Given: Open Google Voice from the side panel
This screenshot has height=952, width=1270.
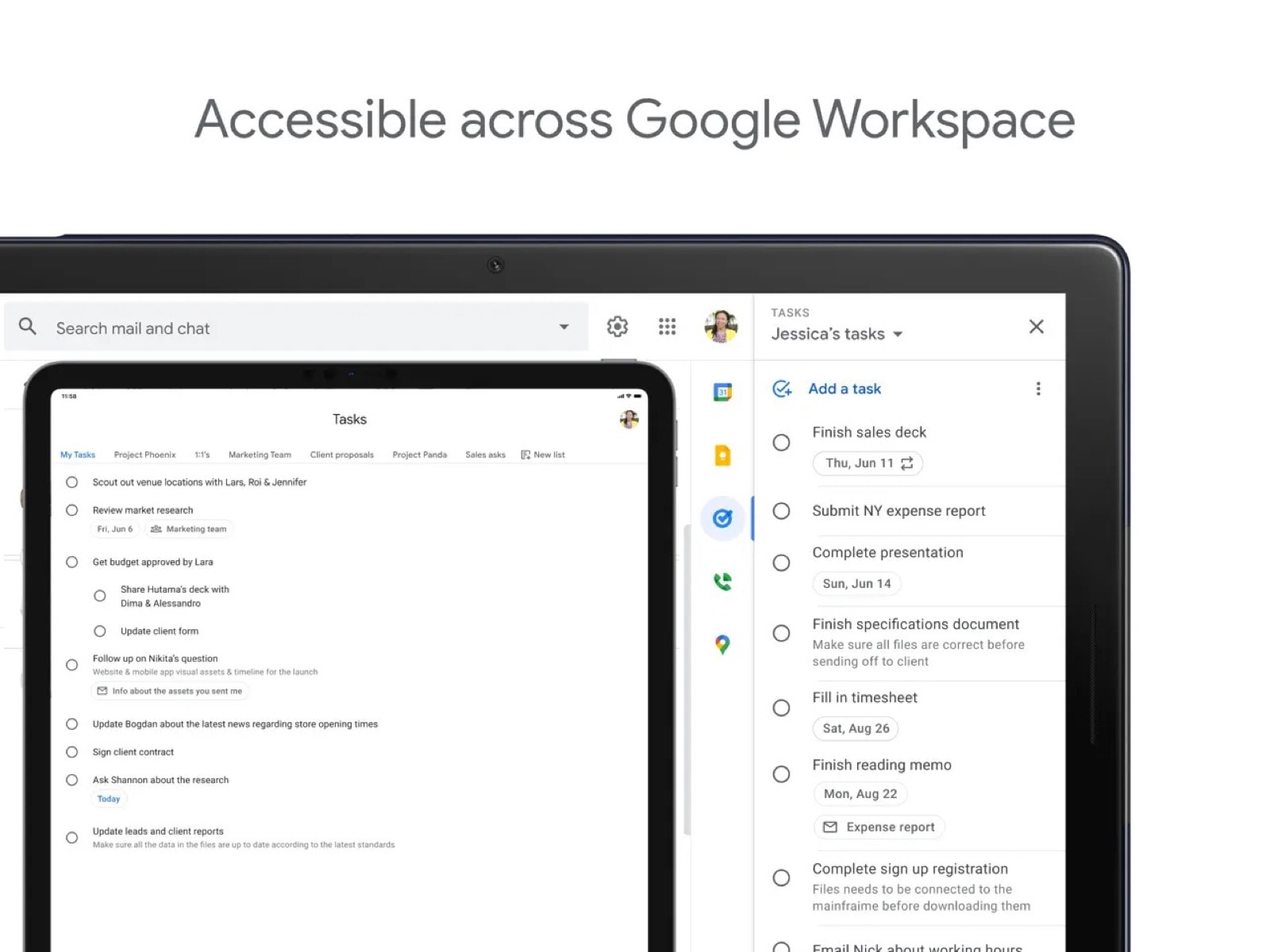Looking at the screenshot, I should (x=722, y=582).
